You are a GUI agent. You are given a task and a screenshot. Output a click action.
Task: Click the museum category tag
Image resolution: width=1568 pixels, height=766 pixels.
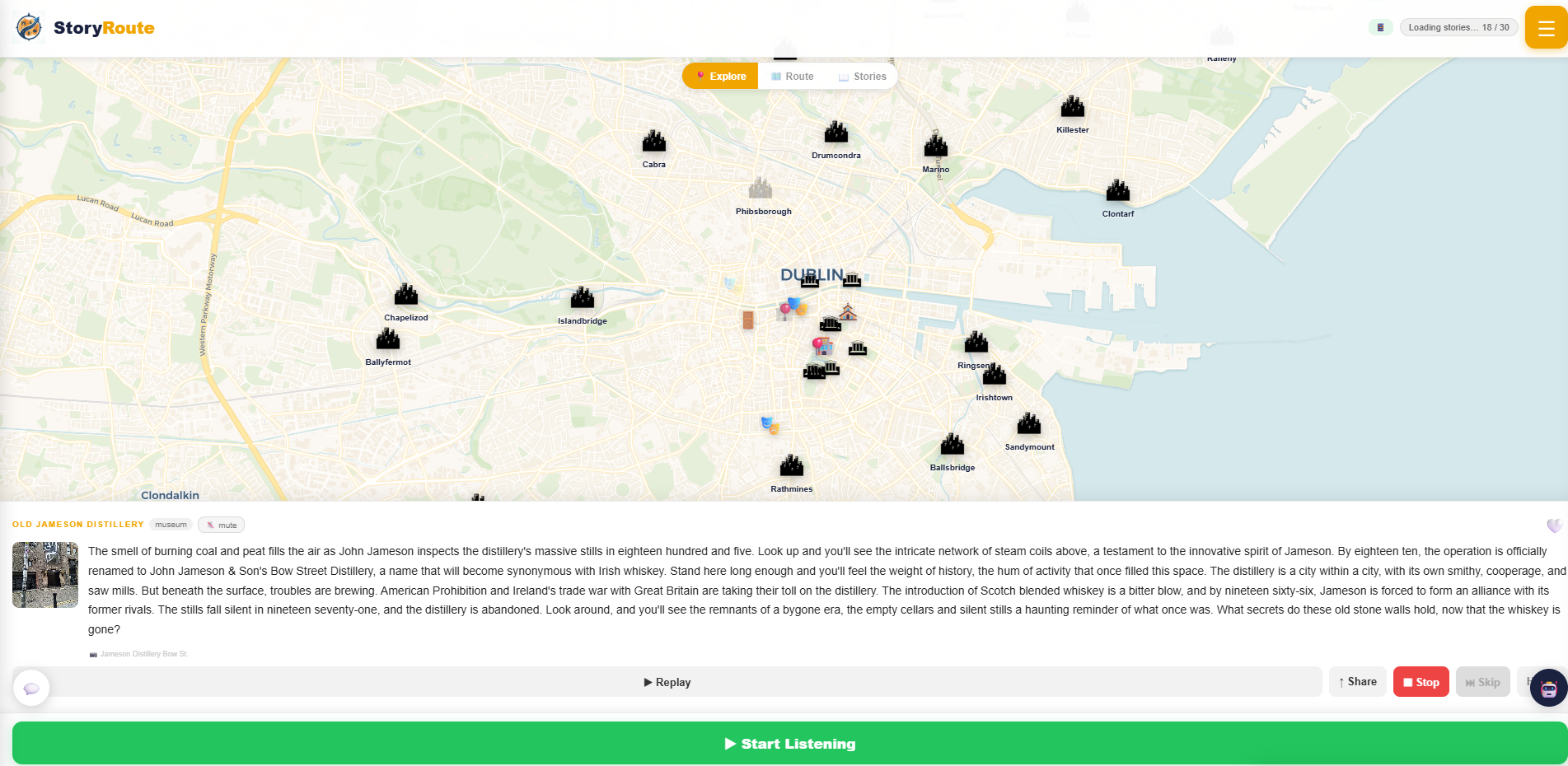coord(171,525)
